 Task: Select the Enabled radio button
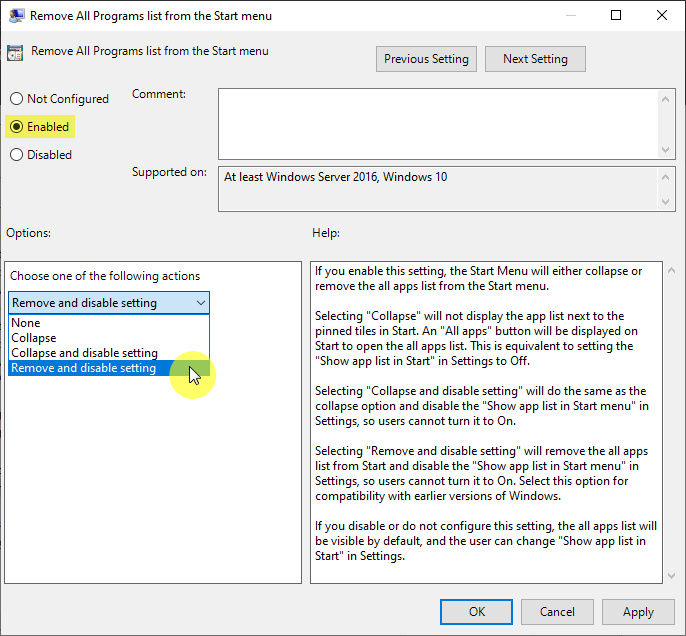(x=16, y=127)
